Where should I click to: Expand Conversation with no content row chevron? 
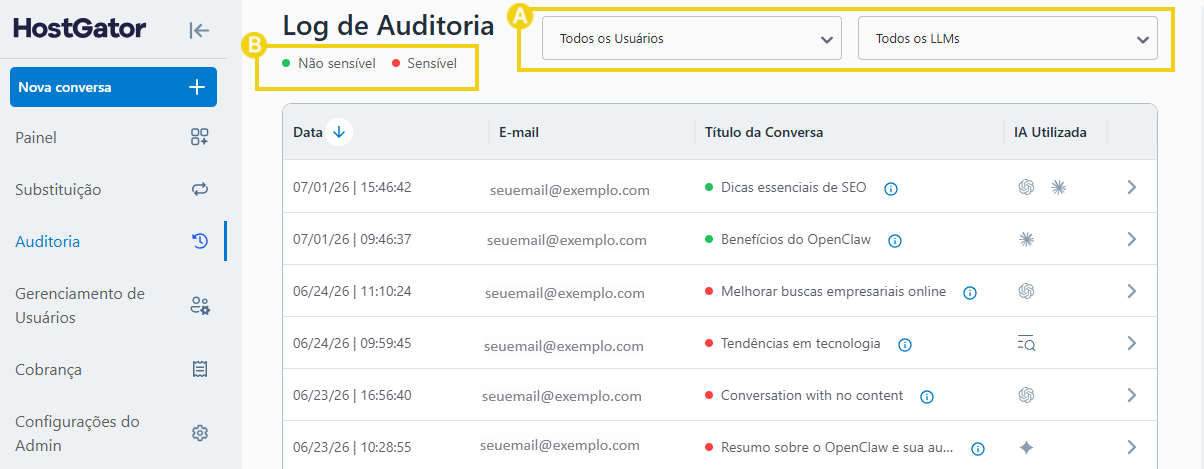point(1132,395)
